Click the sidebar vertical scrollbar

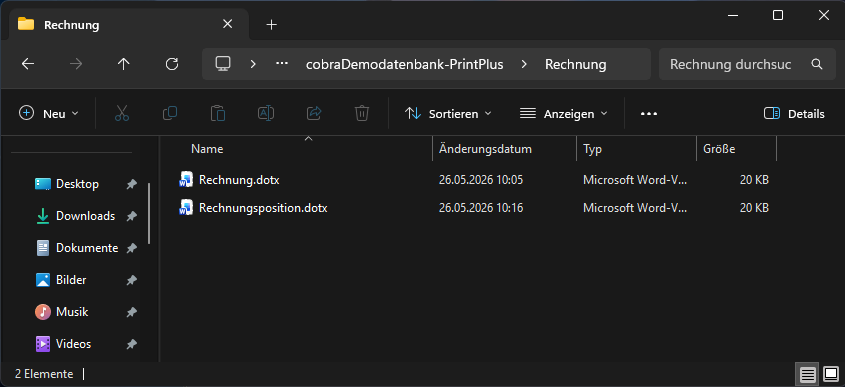(149, 213)
